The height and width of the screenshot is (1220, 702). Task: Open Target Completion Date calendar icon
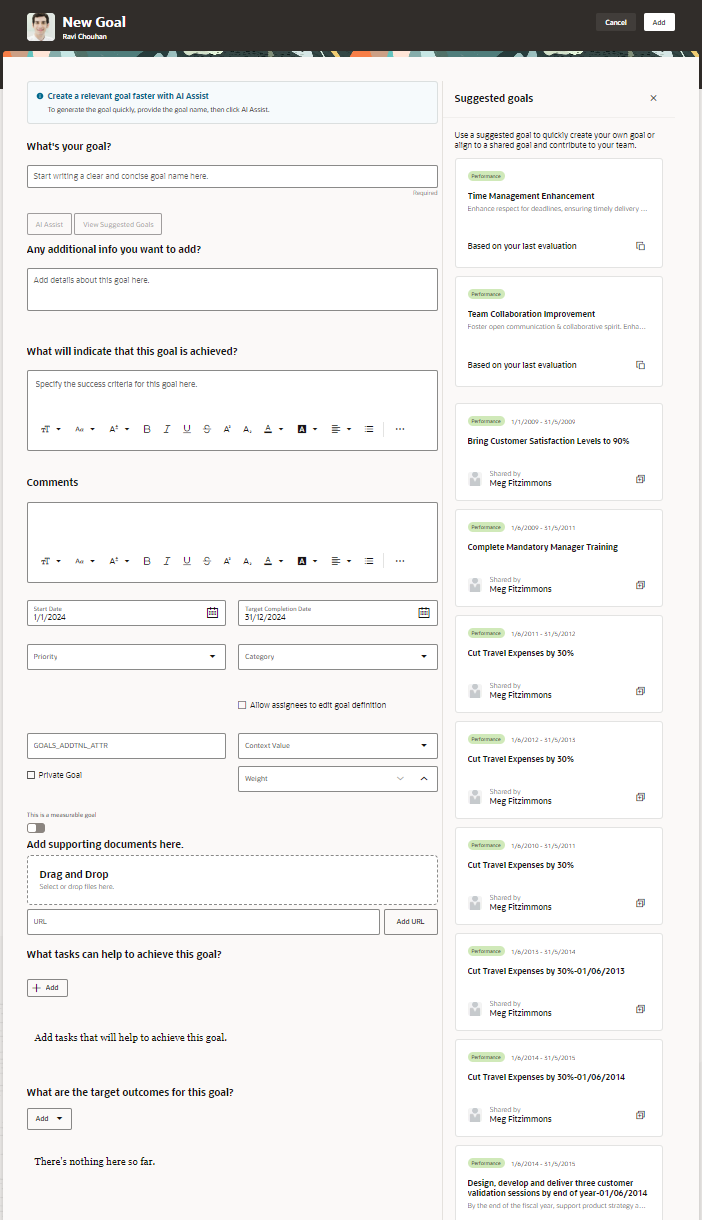pyautogui.click(x=424, y=612)
